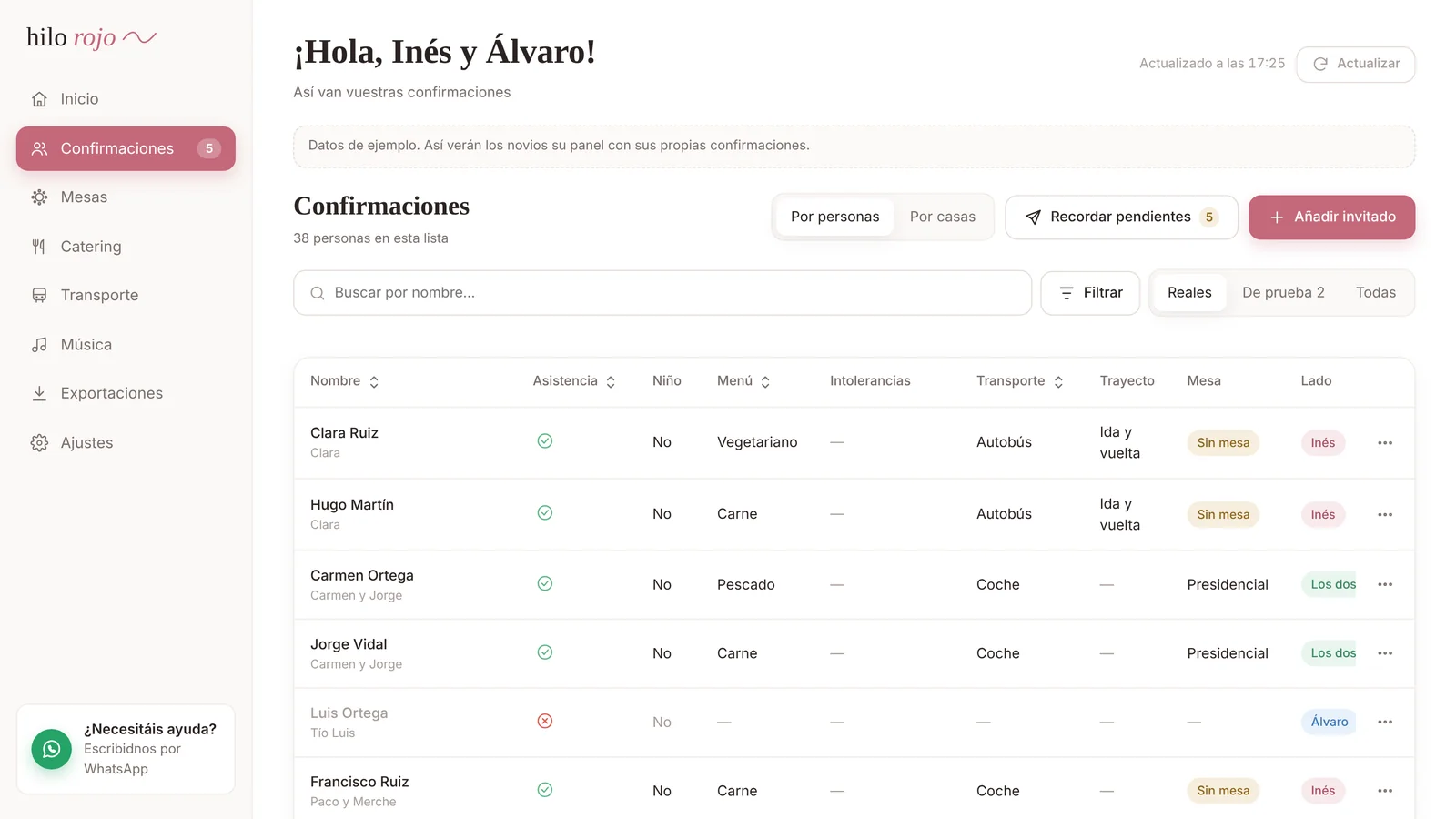Click Añadir invitado button
This screenshot has height=819, width=1456.
click(x=1331, y=217)
